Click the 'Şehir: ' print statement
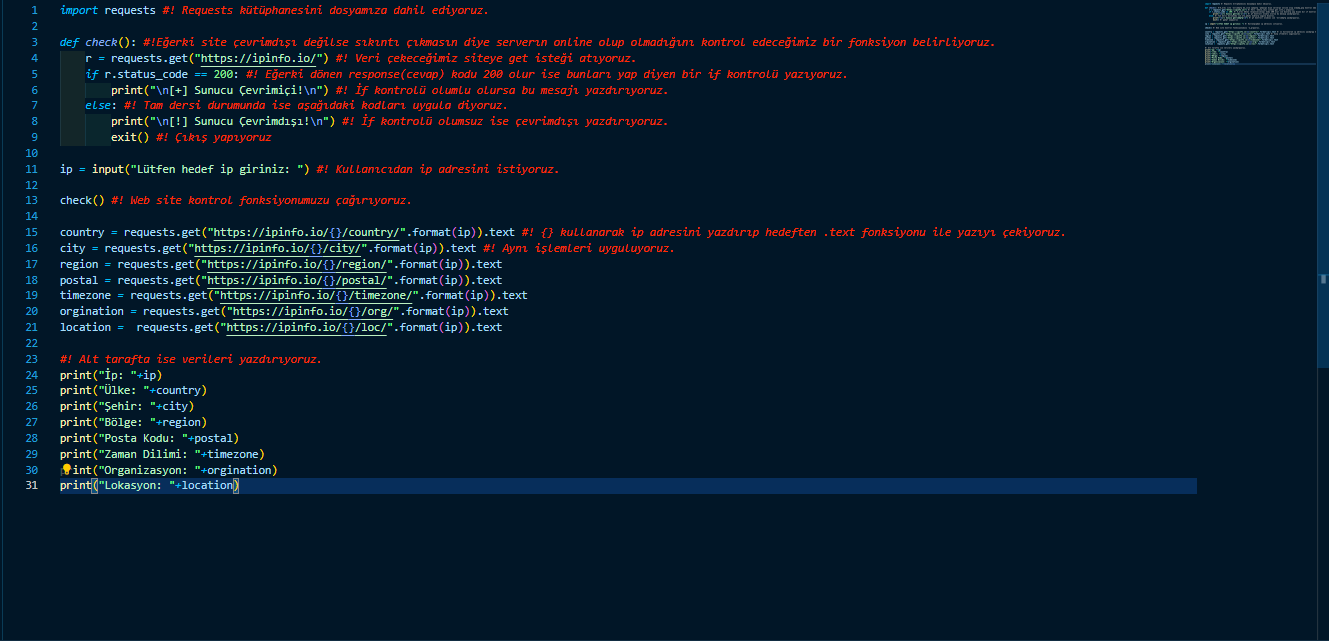Screen dimensions: 1329x641 click(x=127, y=407)
